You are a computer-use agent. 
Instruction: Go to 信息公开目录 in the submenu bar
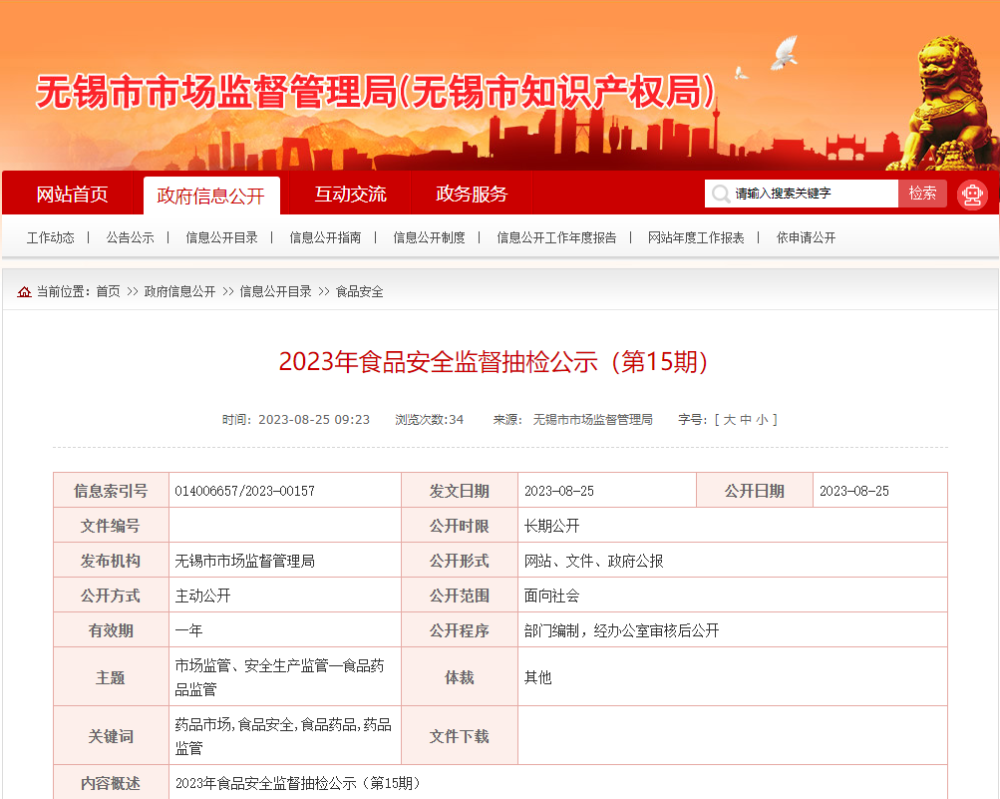tap(221, 238)
